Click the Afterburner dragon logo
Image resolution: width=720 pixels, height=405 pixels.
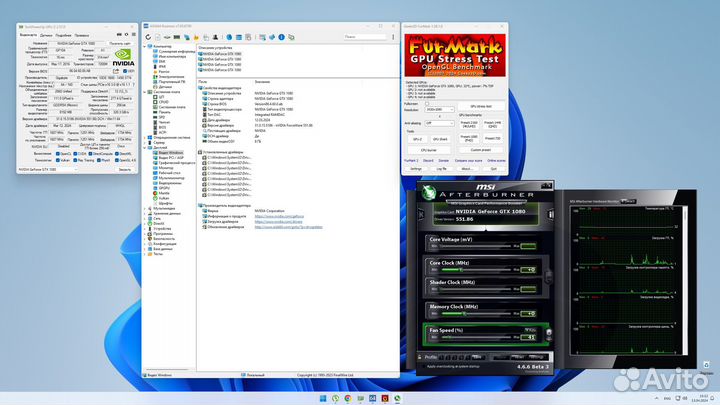(429, 192)
